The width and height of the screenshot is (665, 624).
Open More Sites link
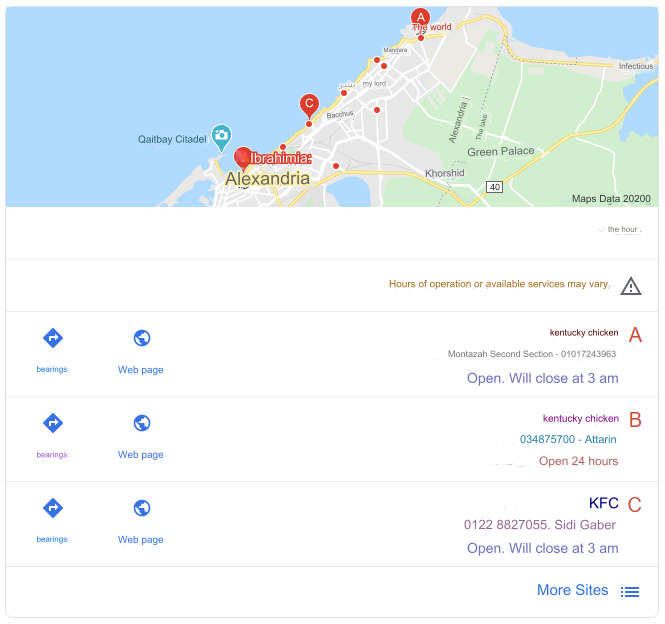[573, 590]
